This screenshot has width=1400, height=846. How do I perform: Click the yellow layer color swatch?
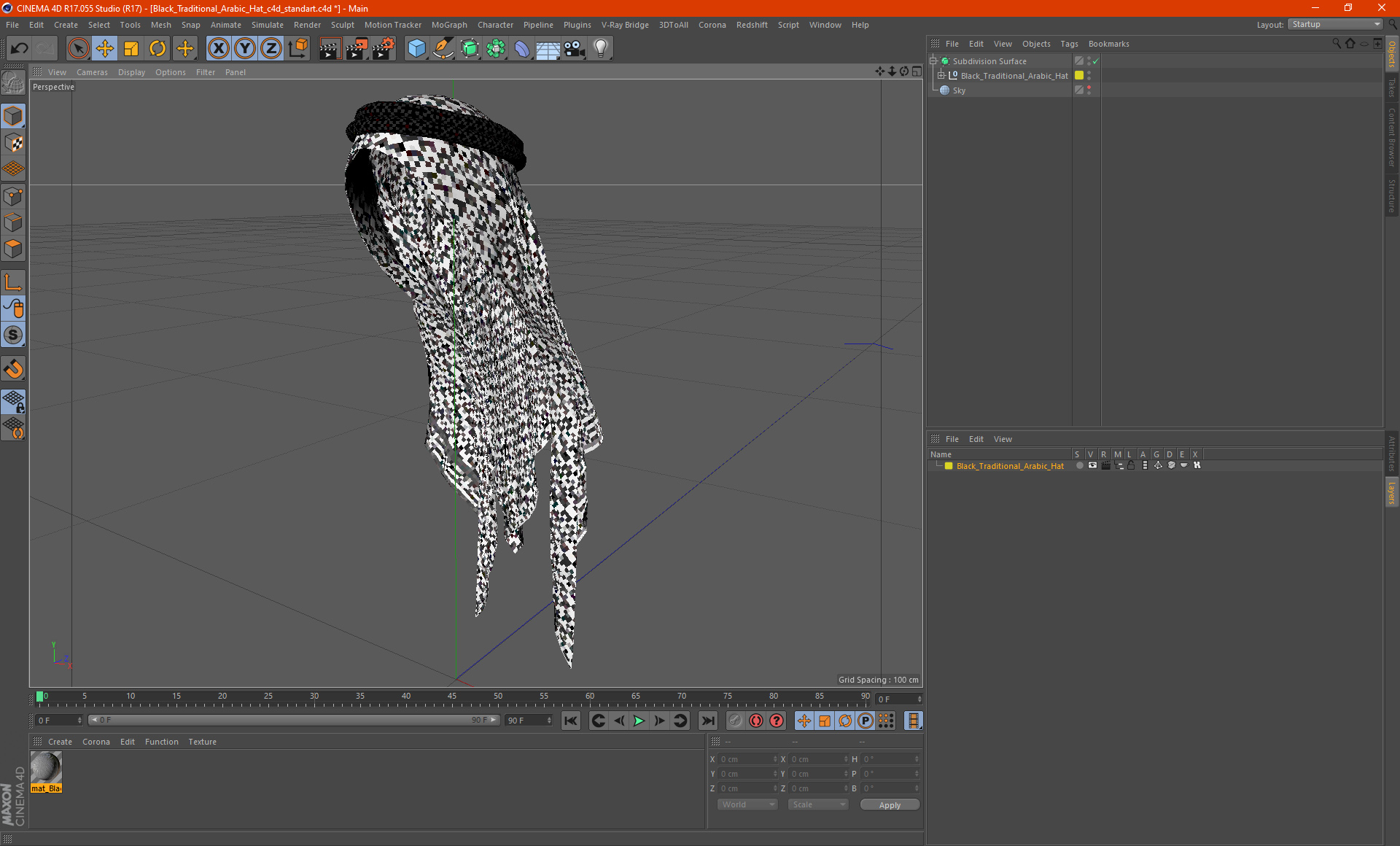[x=949, y=466]
